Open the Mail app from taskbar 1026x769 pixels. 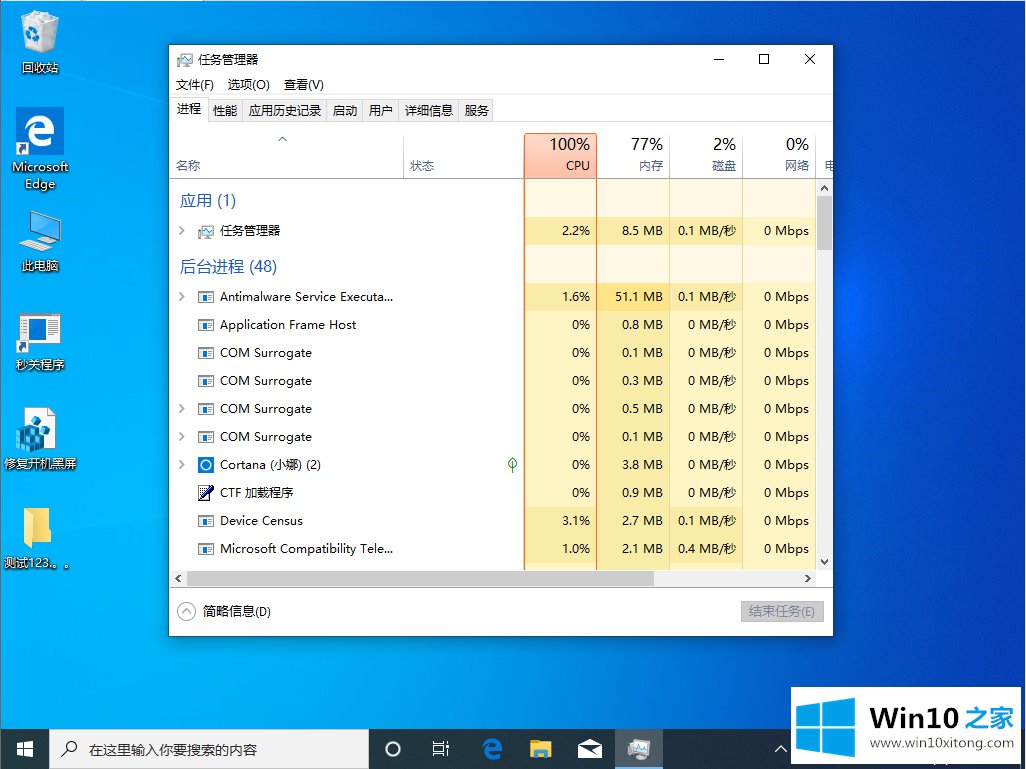(590, 749)
